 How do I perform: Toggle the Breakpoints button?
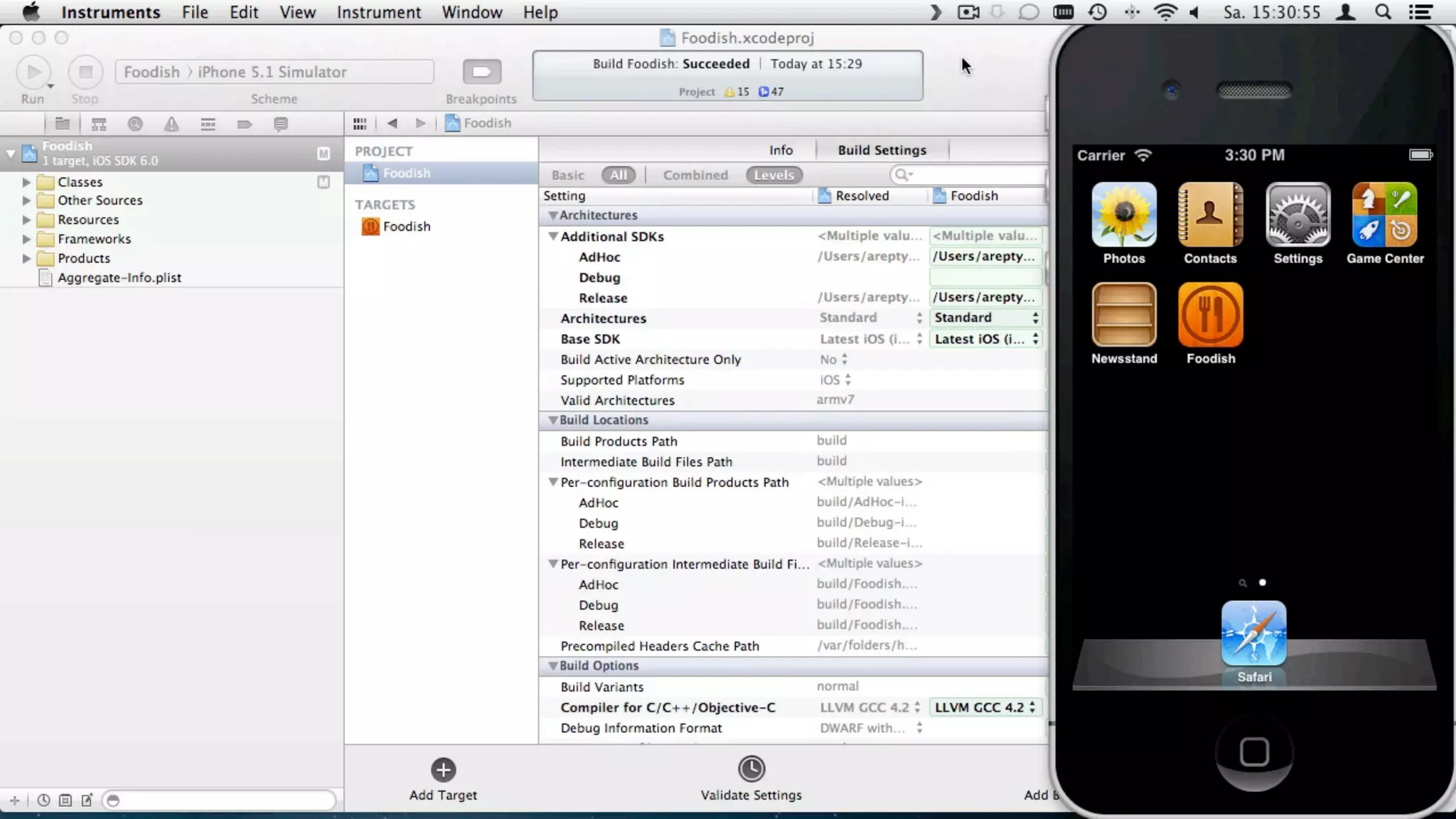click(481, 72)
